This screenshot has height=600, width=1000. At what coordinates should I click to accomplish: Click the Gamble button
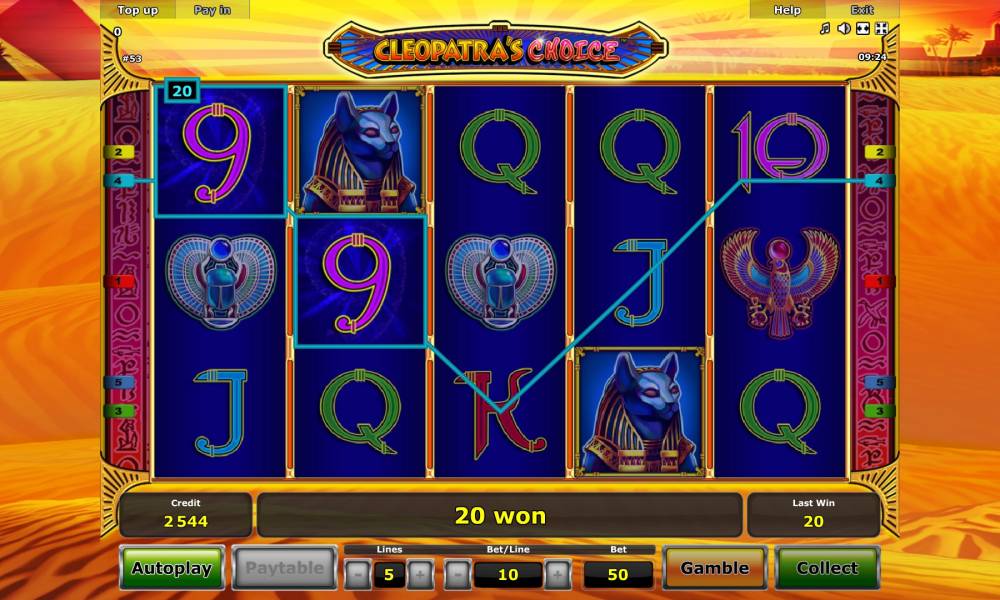(x=714, y=567)
